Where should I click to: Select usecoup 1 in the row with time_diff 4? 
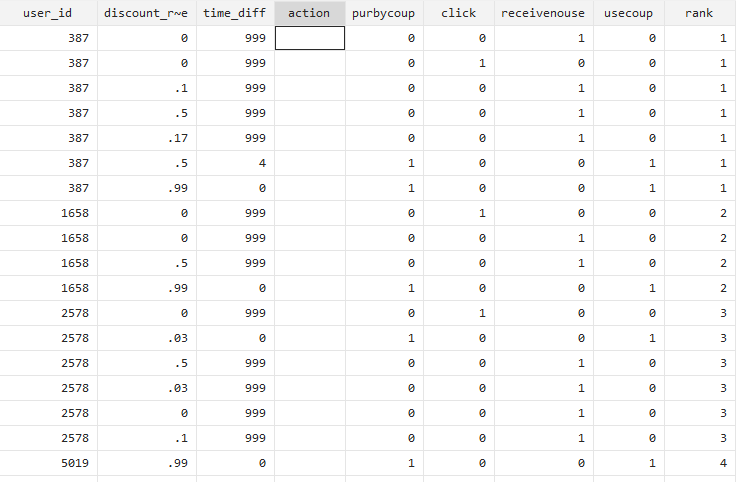tap(629, 163)
